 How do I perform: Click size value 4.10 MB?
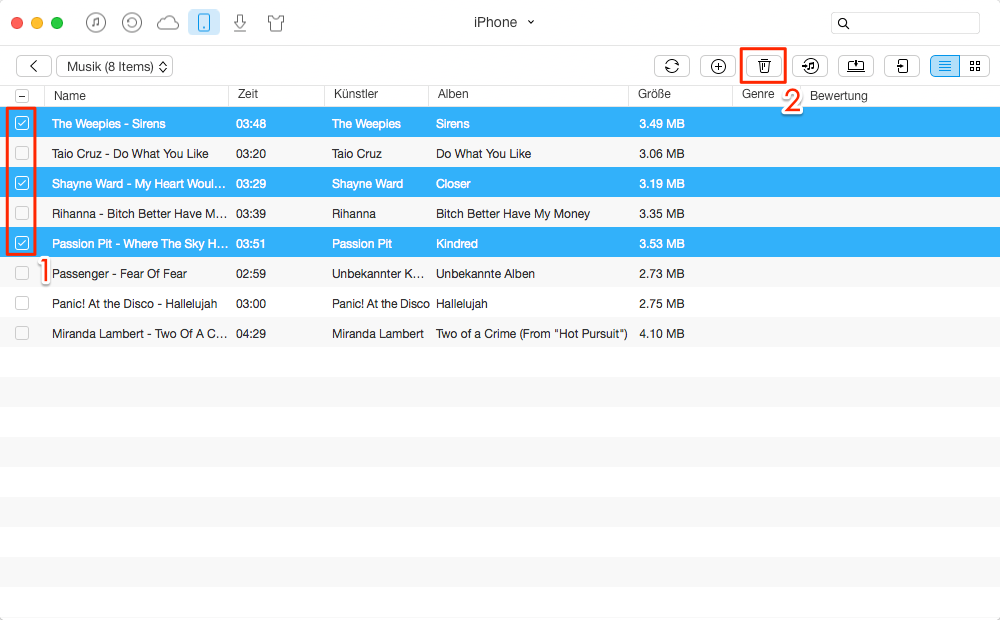point(661,334)
